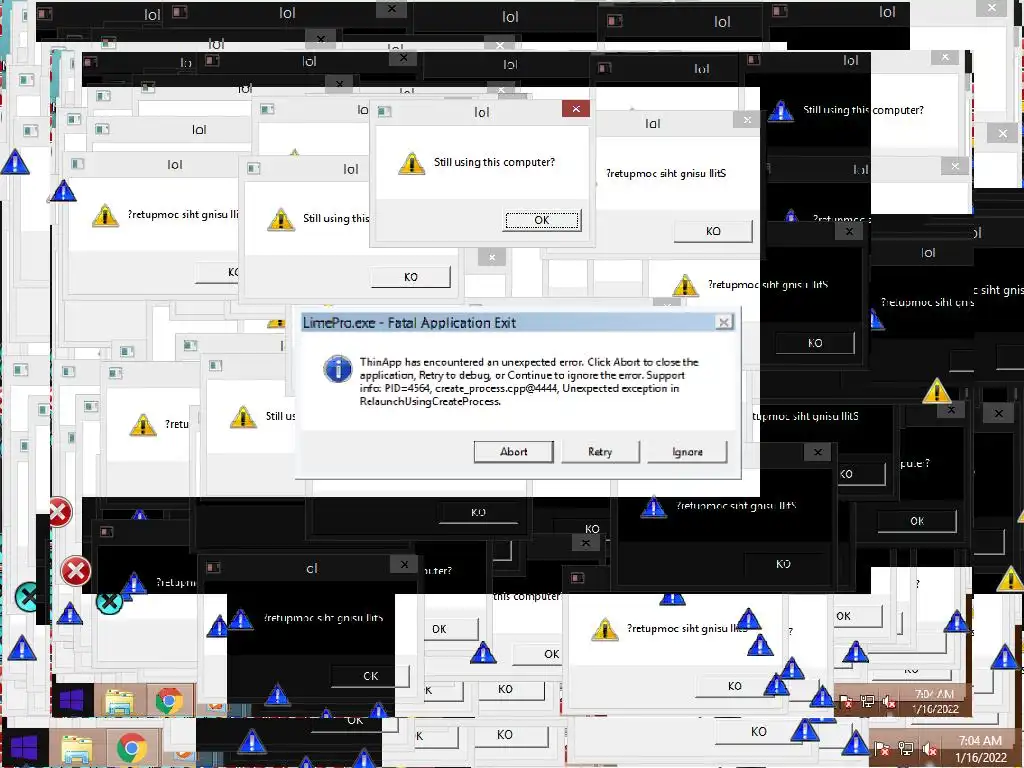Click KO button under cut-off 'Still using this' dialog

(411, 277)
